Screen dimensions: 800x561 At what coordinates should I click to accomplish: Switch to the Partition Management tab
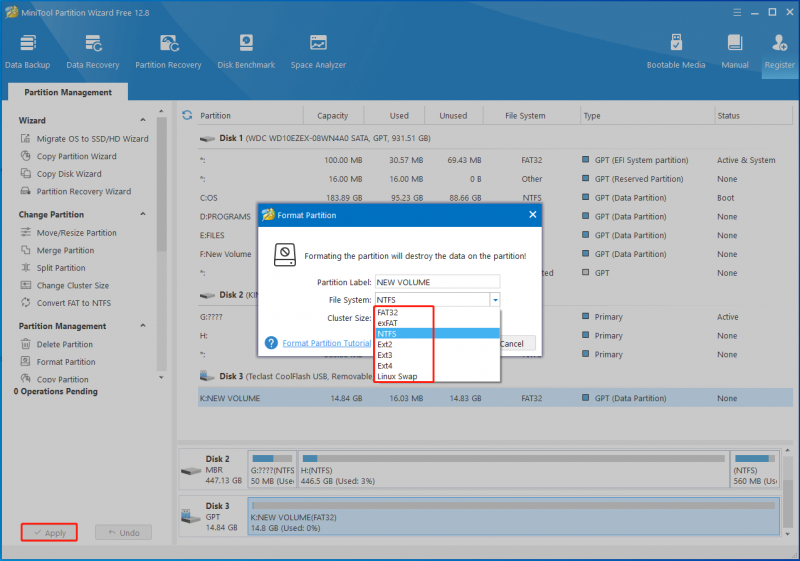pos(68,92)
